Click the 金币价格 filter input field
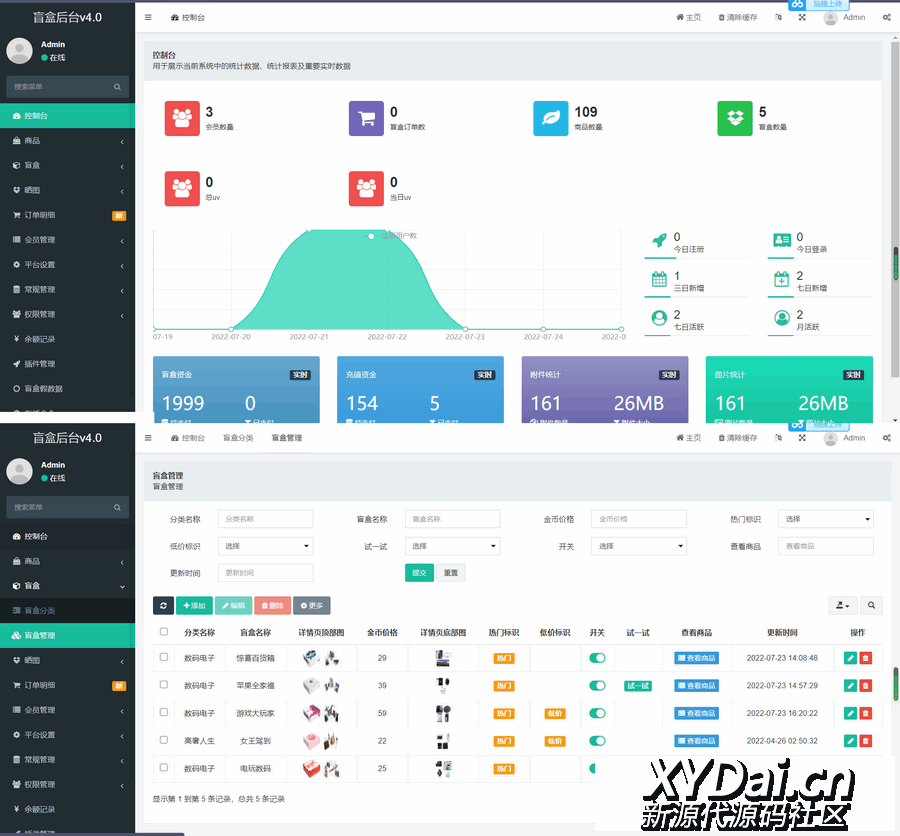The width and height of the screenshot is (900, 836). coord(639,519)
